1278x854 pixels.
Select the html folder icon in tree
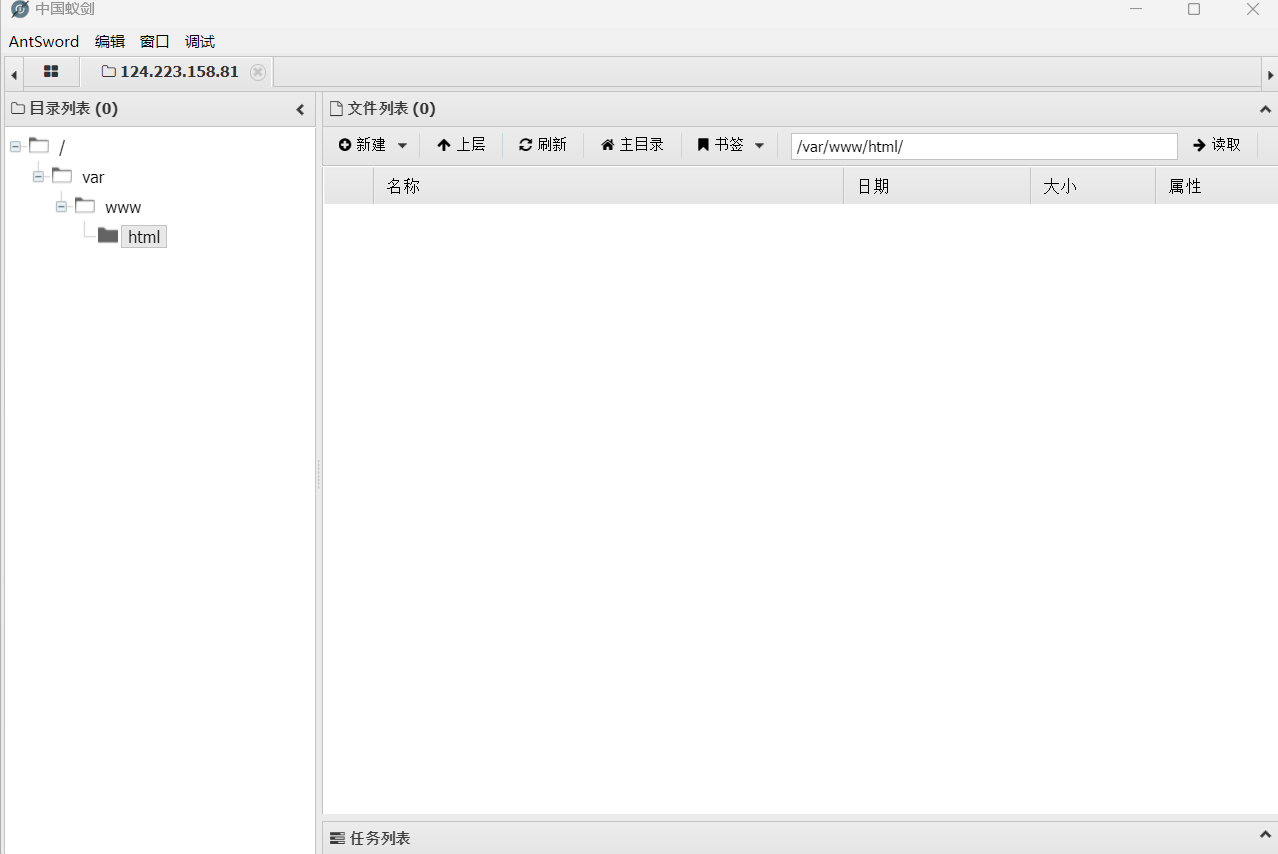pos(108,236)
